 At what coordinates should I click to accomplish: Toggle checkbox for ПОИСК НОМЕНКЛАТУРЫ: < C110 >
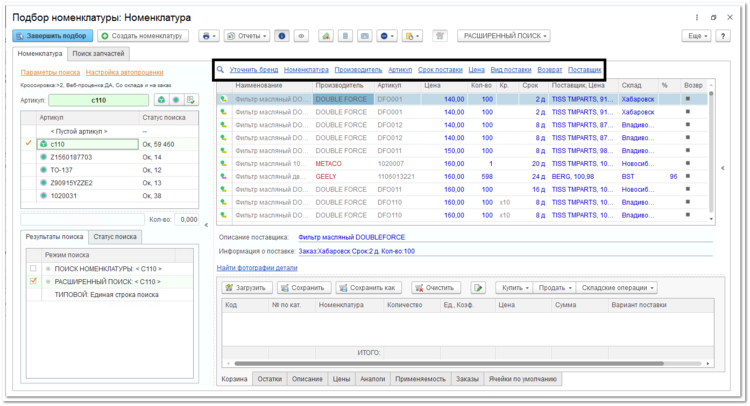tap(33, 268)
